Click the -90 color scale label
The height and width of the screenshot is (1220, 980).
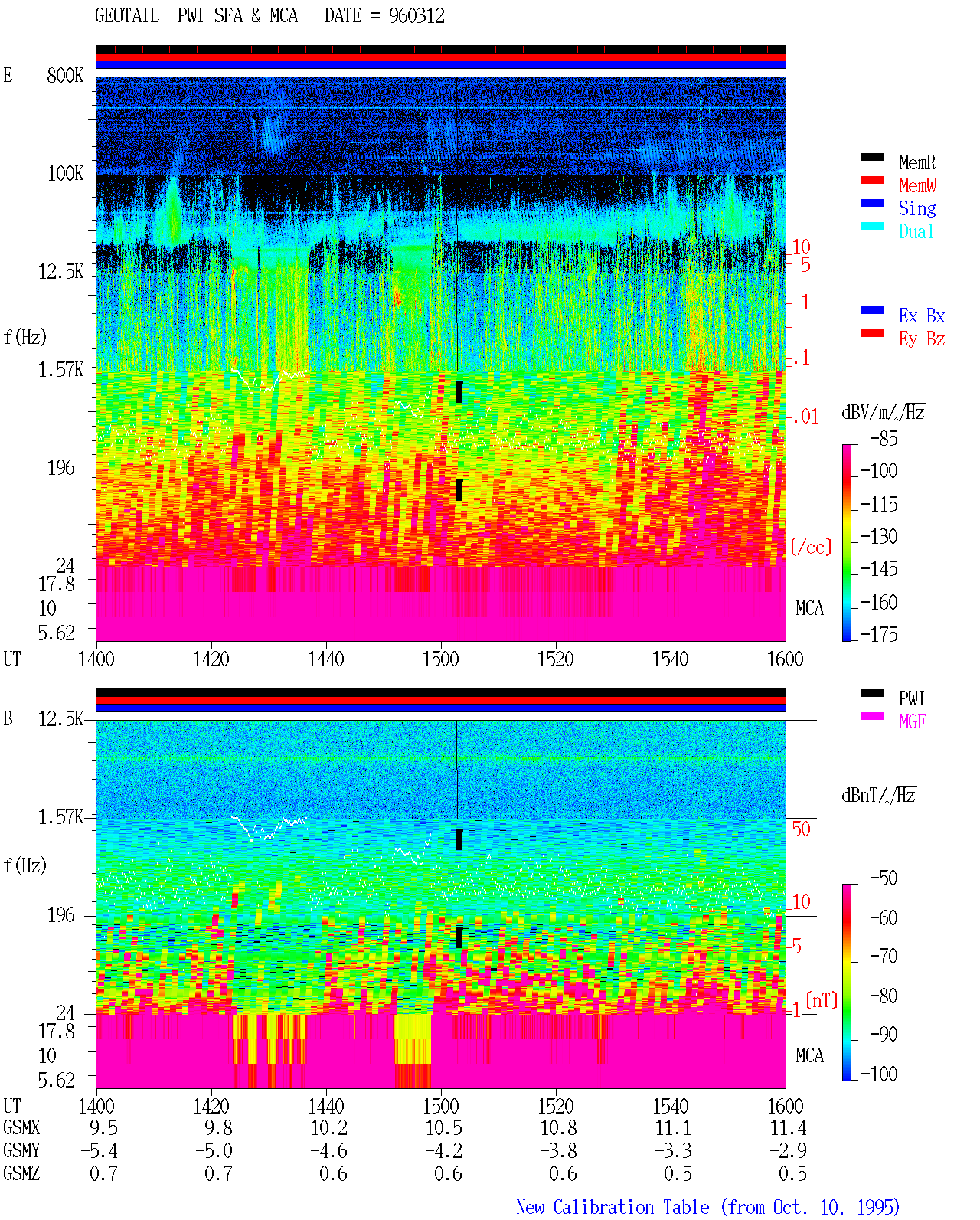point(884,1035)
